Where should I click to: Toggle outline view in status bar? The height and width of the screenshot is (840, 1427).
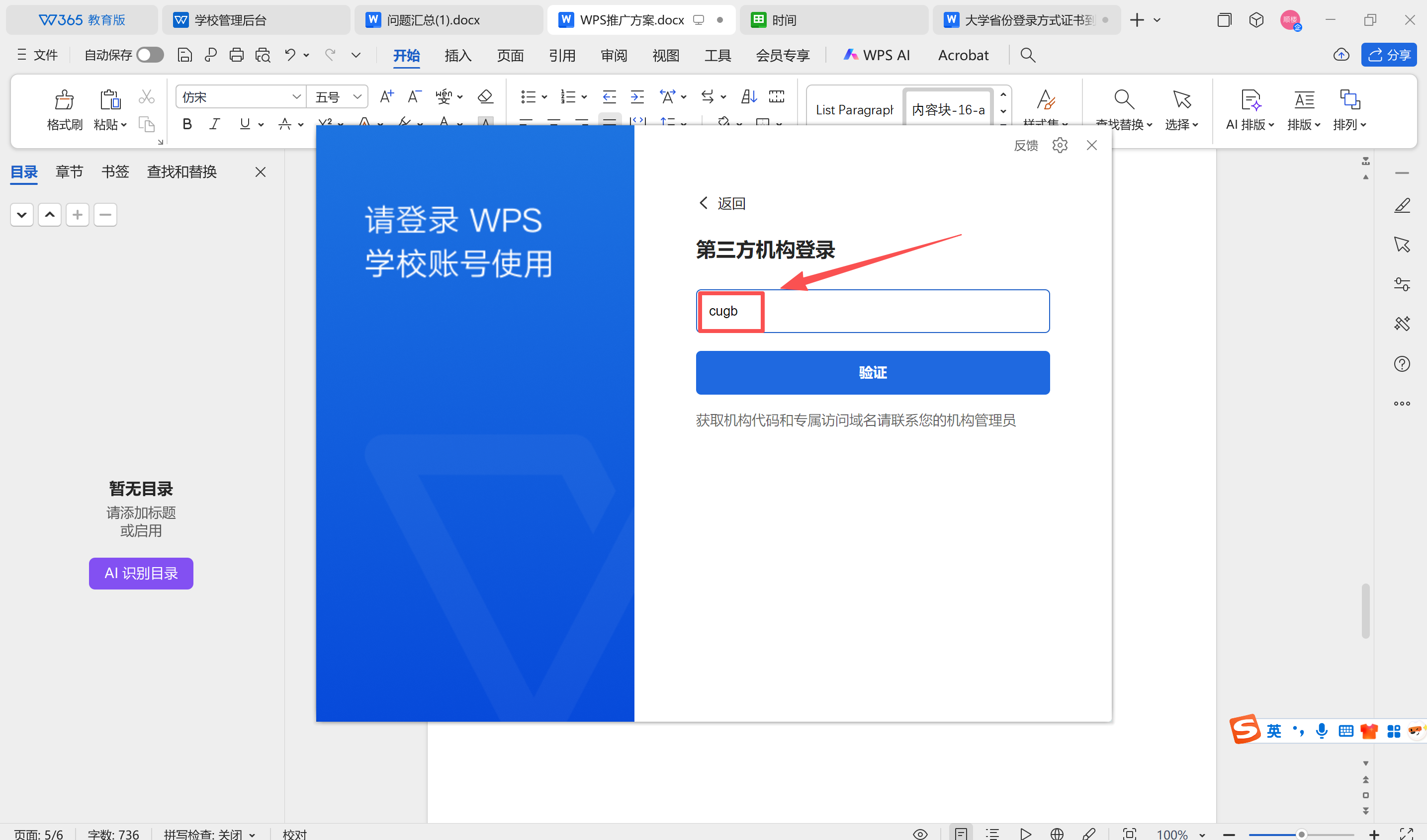point(992,834)
